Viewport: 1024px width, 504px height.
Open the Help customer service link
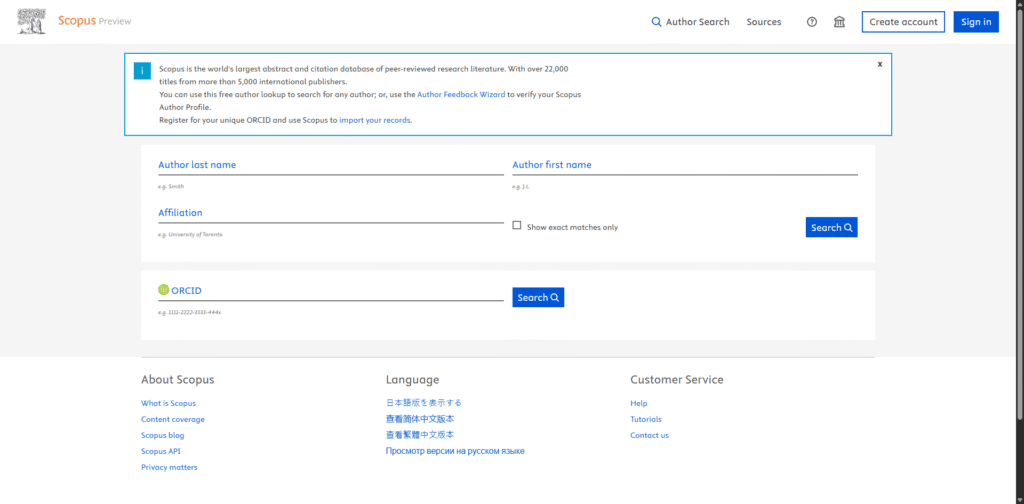(639, 403)
